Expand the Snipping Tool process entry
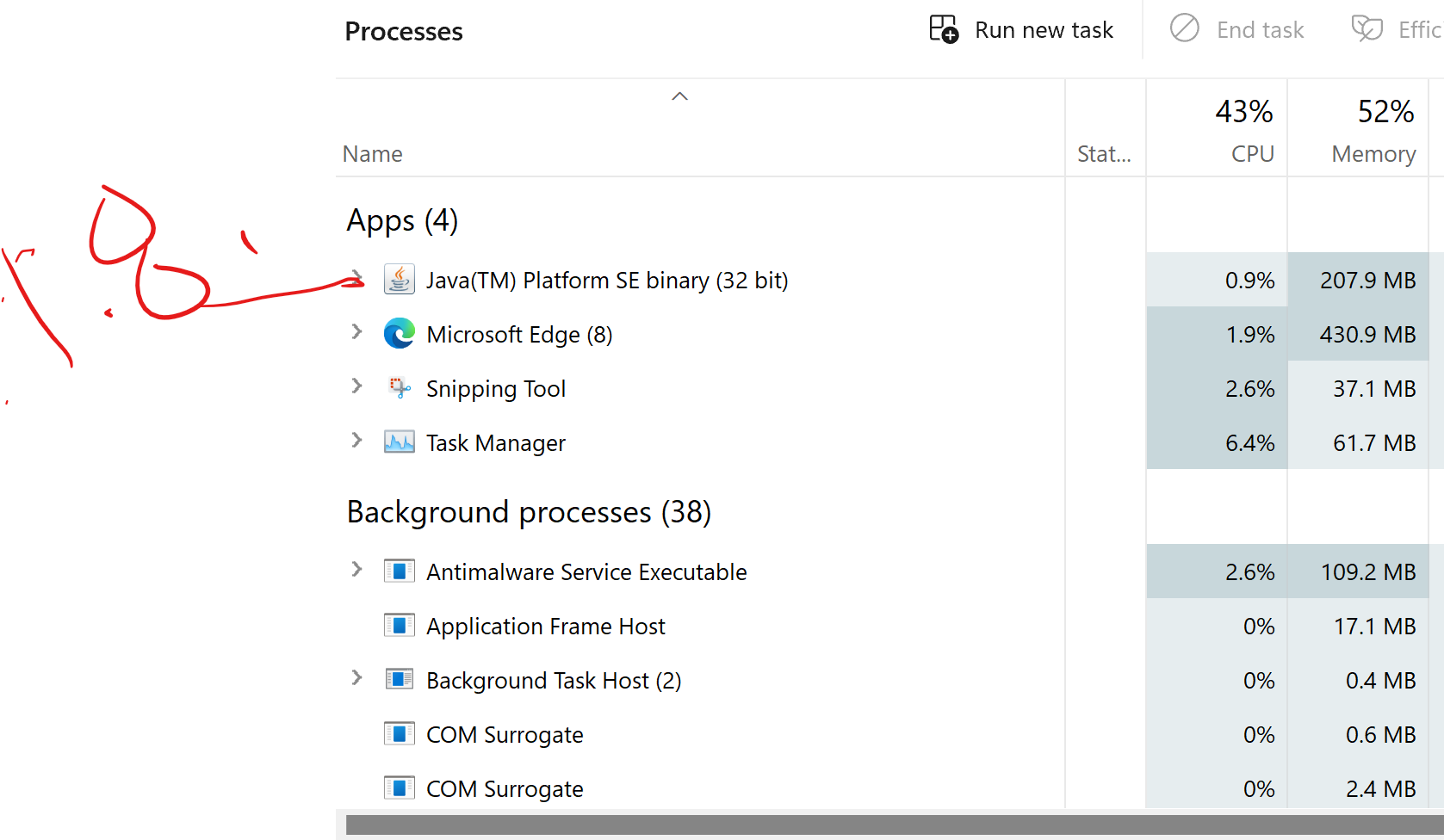1444x840 pixels. pos(357,386)
